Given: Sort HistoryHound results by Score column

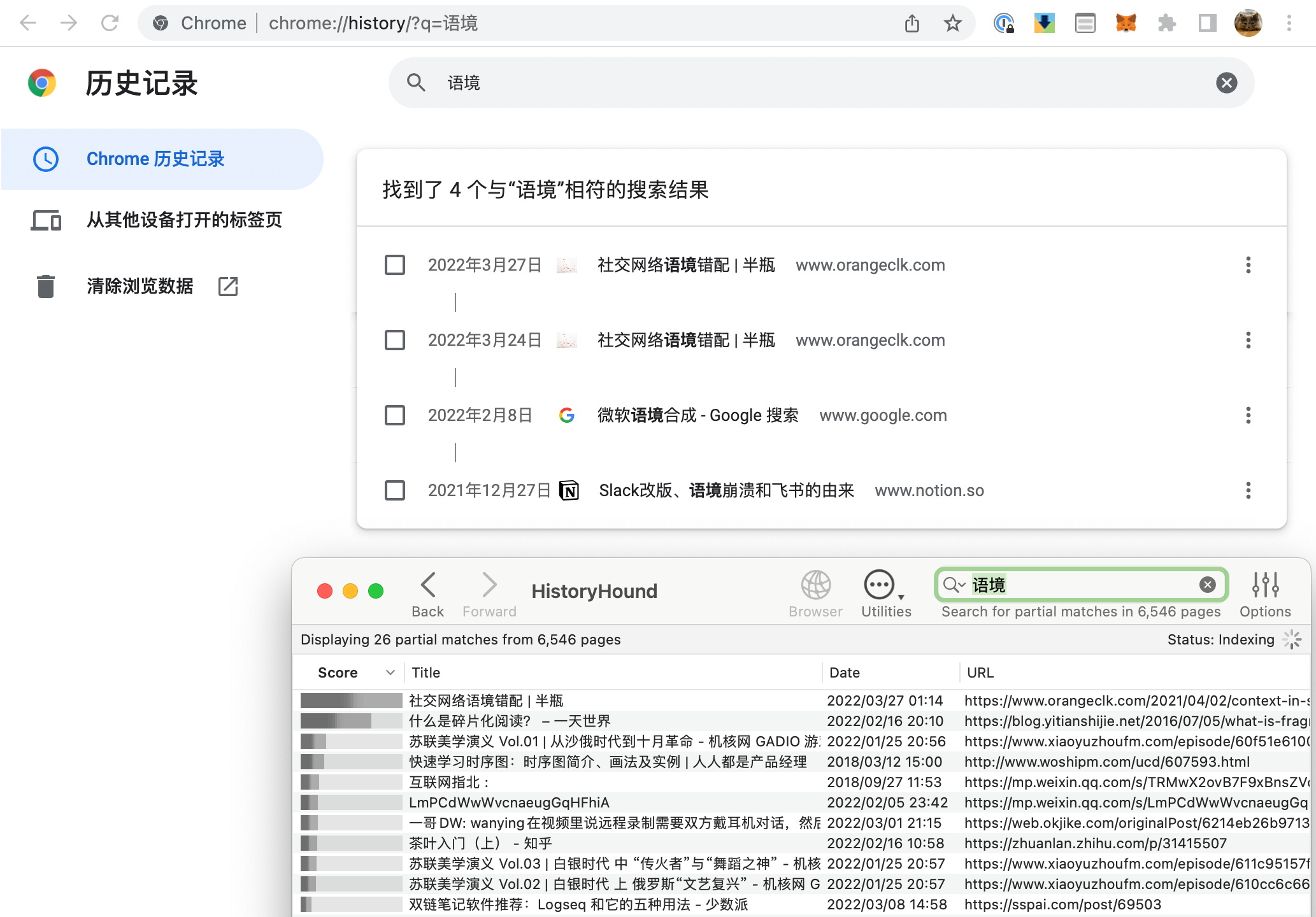Looking at the screenshot, I should 349,672.
